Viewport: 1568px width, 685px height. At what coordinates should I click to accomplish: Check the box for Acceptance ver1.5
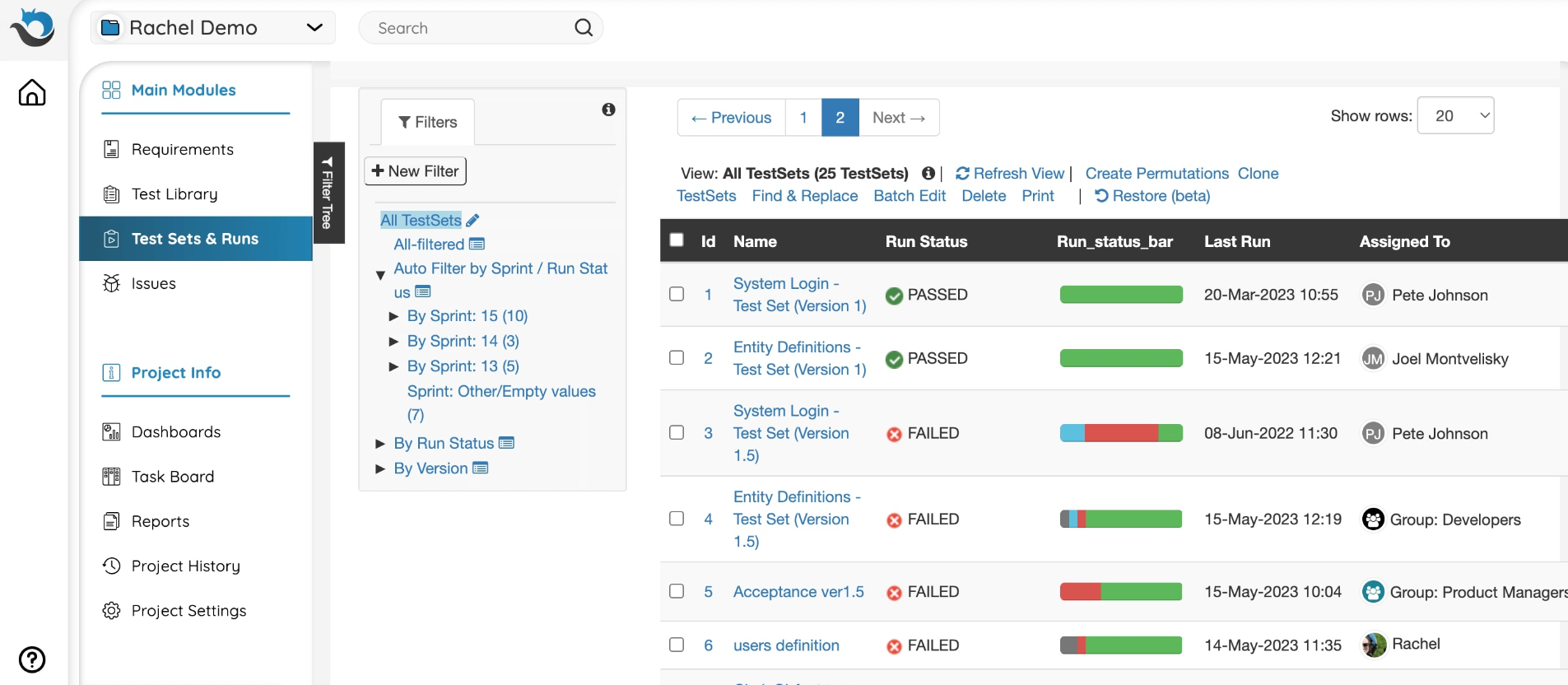tap(677, 591)
